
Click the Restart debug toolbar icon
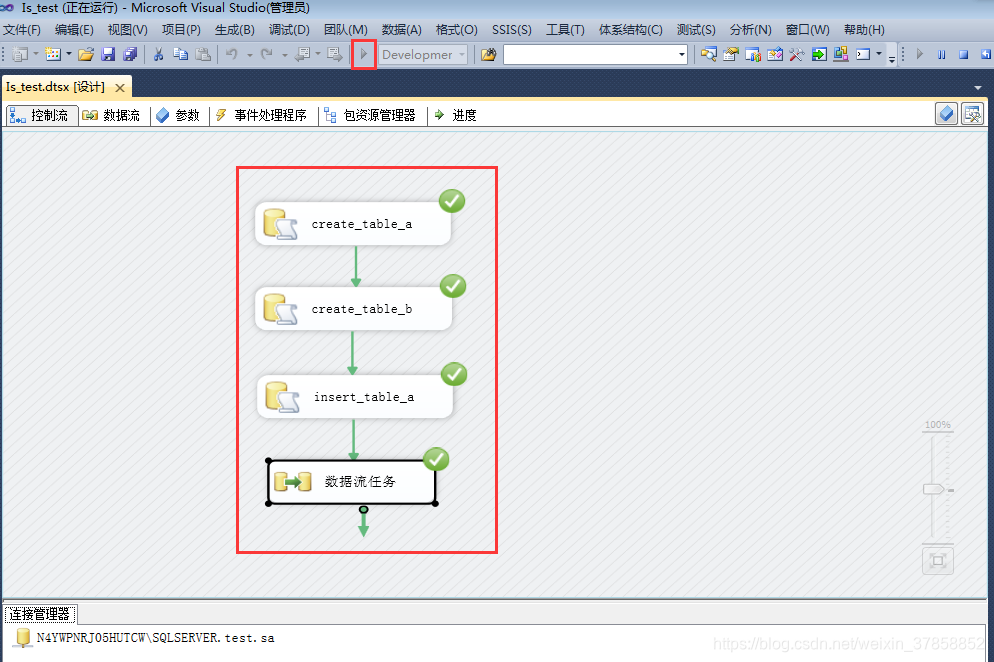pyautogui.click(x=986, y=55)
